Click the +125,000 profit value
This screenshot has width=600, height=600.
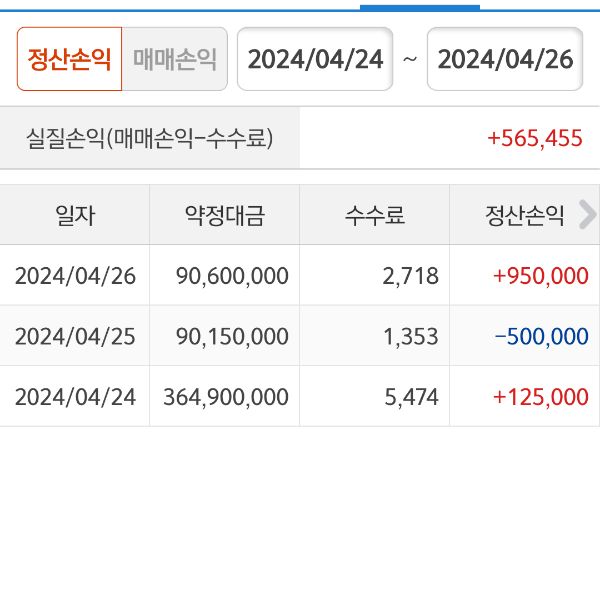click(x=540, y=396)
